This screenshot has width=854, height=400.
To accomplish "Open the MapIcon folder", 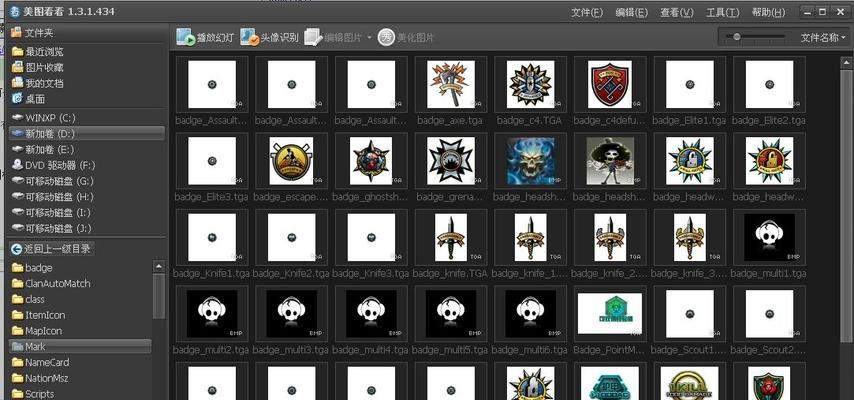I will point(36,331).
